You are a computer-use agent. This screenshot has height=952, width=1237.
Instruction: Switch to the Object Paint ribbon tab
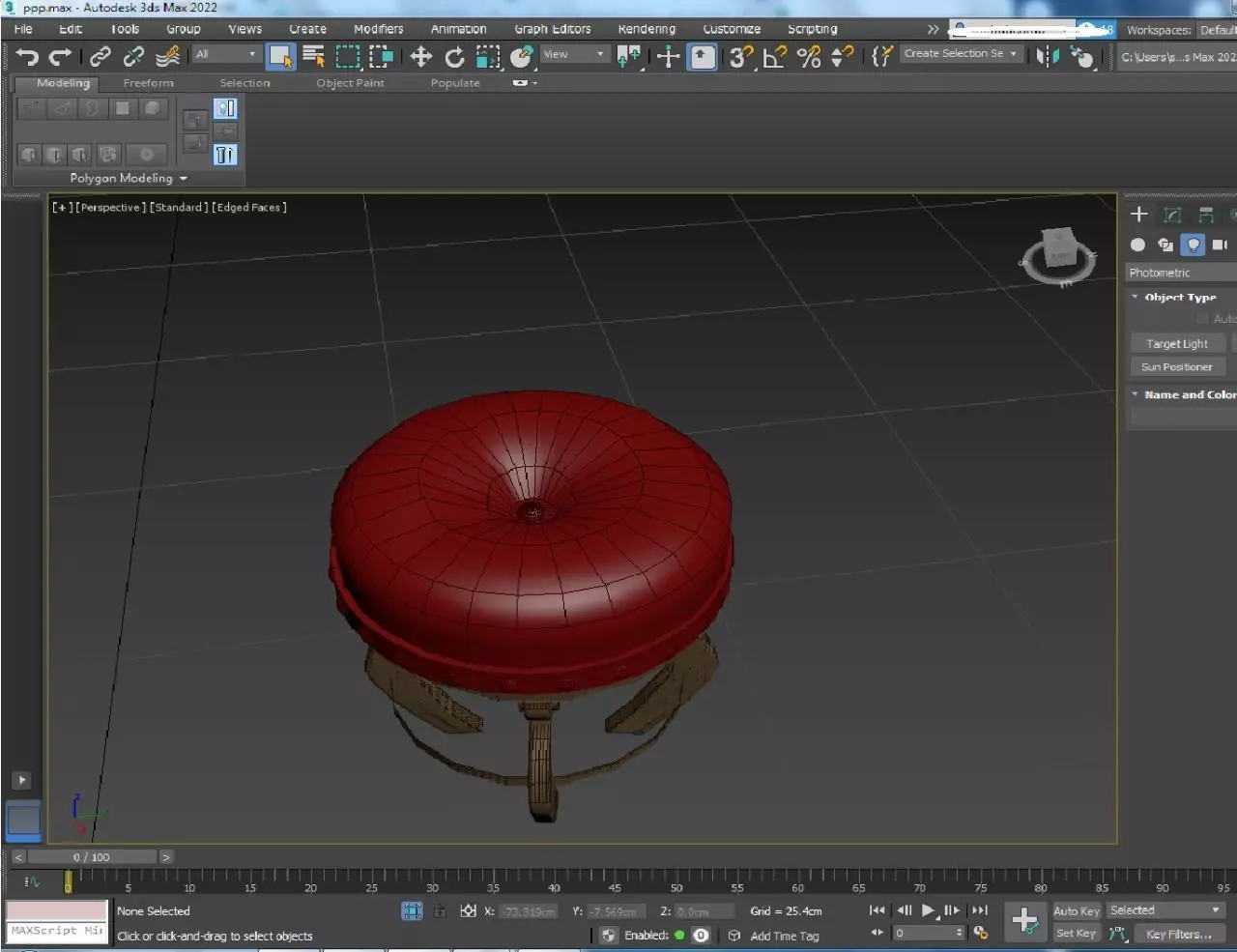[350, 83]
